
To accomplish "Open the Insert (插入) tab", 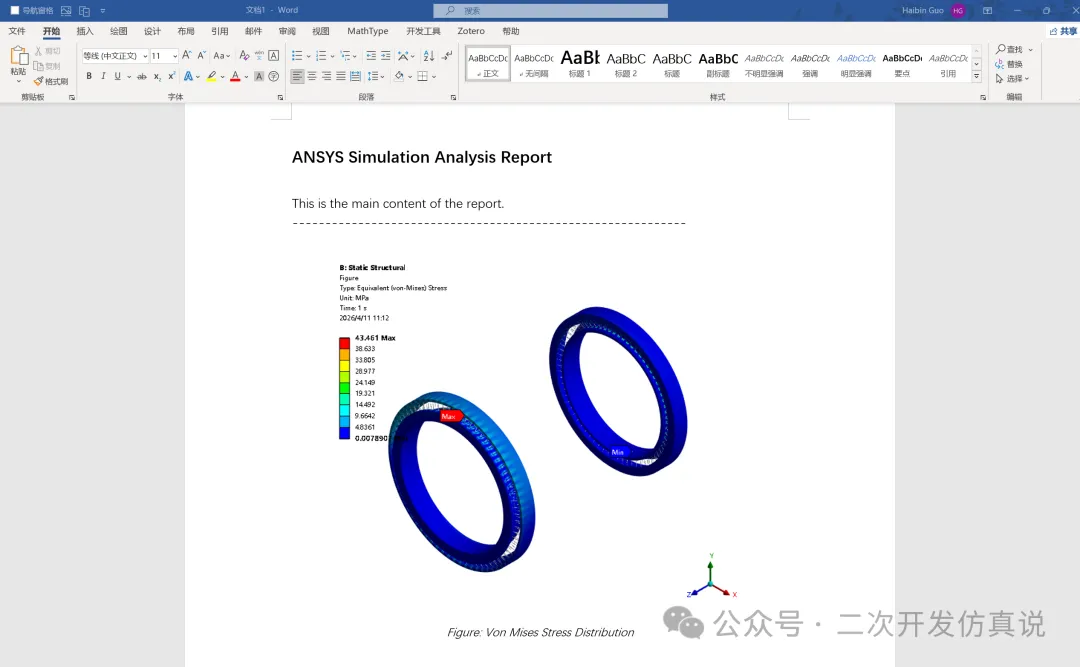I will [85, 31].
